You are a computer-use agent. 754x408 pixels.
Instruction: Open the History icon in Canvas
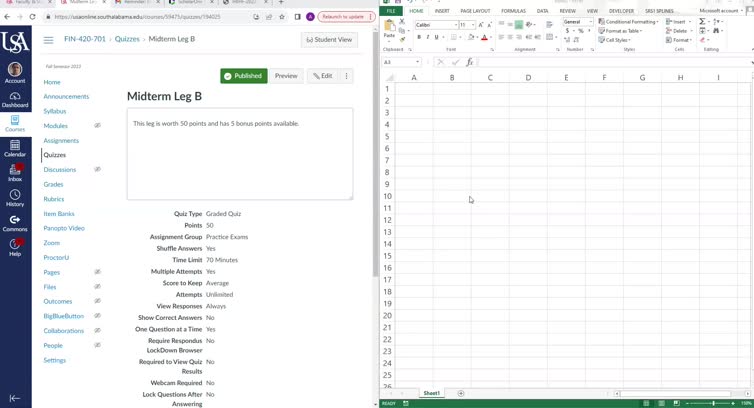[15, 197]
